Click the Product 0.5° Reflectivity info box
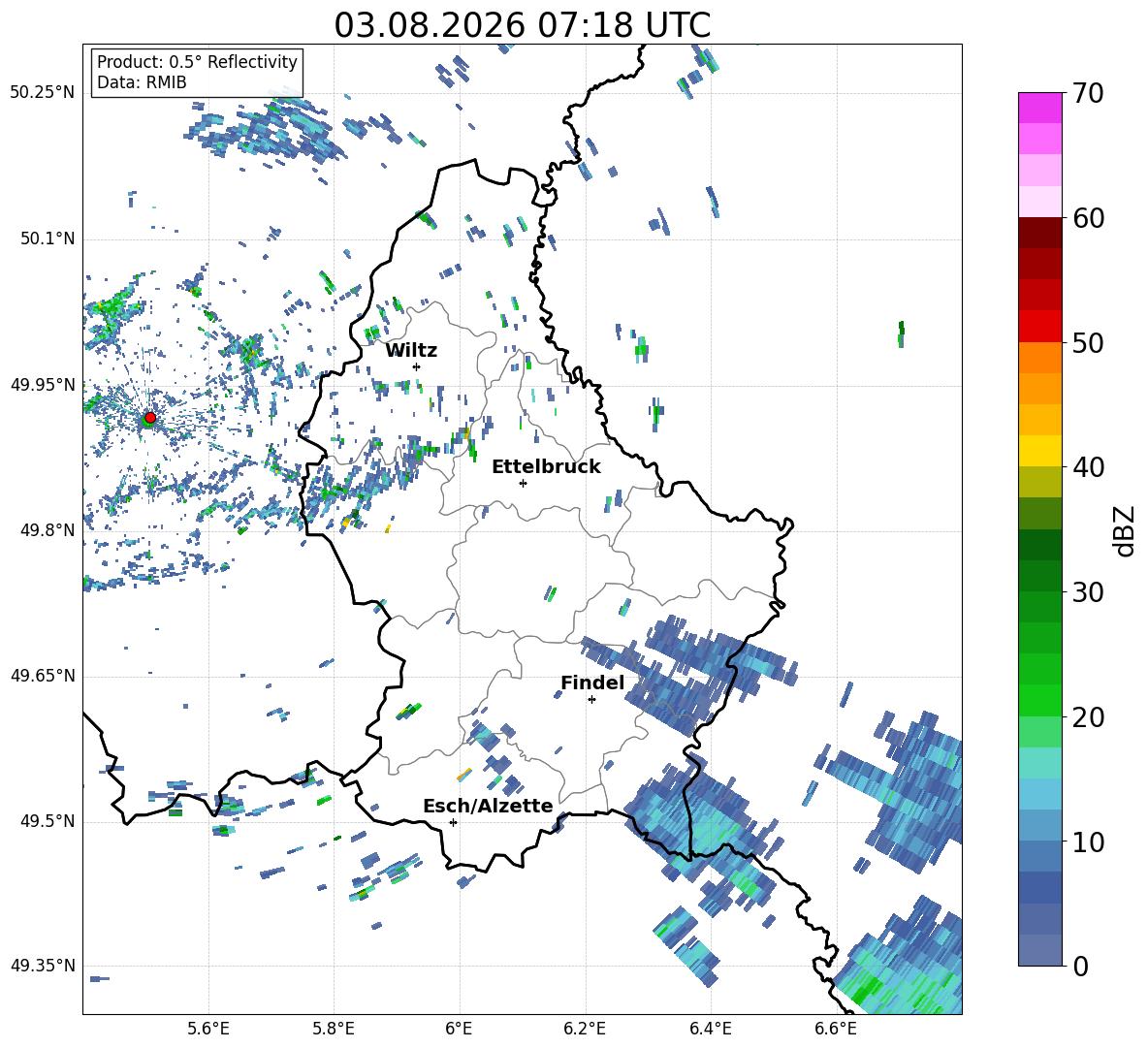This screenshot has height=1048, width=1148. tap(197, 72)
